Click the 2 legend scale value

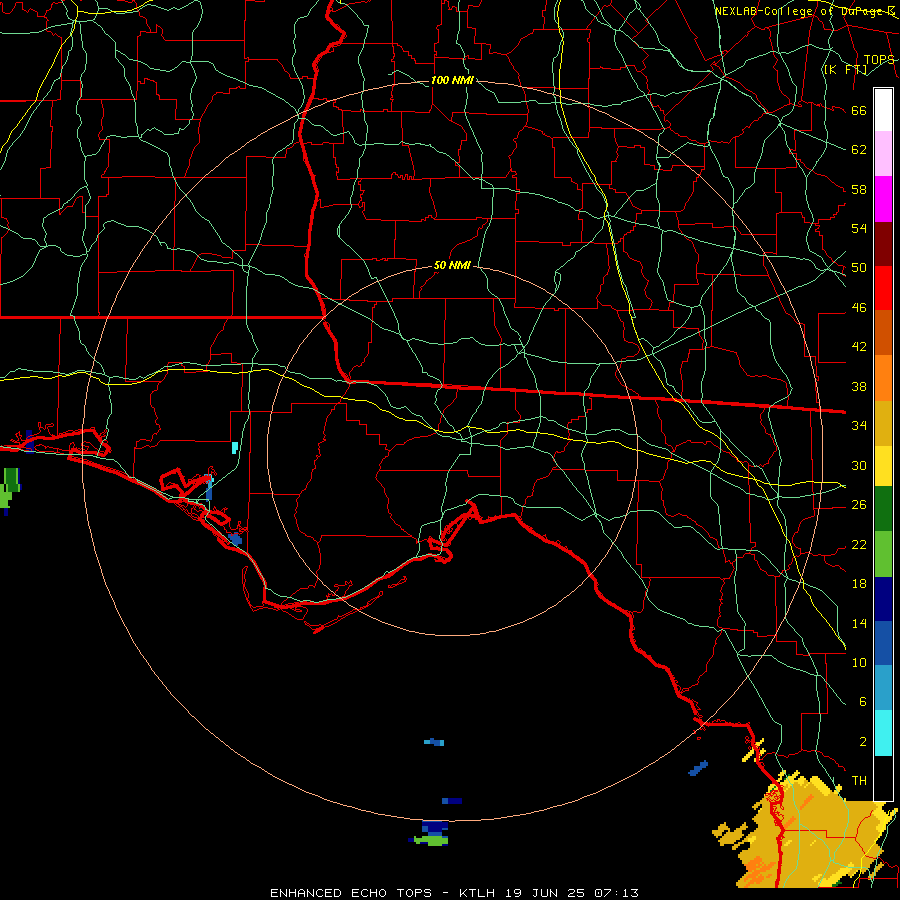[x=863, y=742]
